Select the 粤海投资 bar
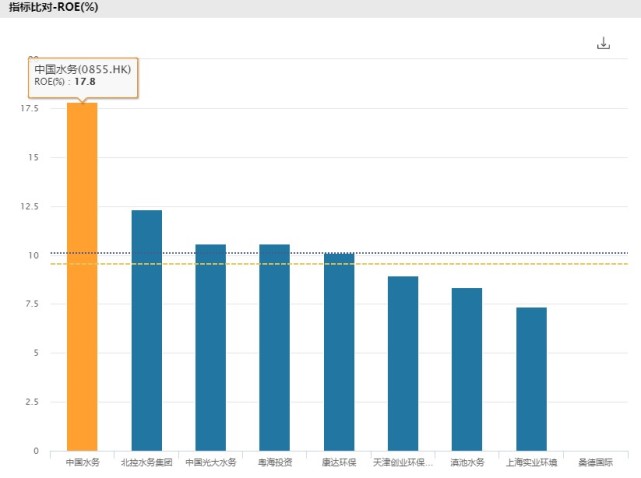Screen dimensions: 641x478 coord(275,348)
